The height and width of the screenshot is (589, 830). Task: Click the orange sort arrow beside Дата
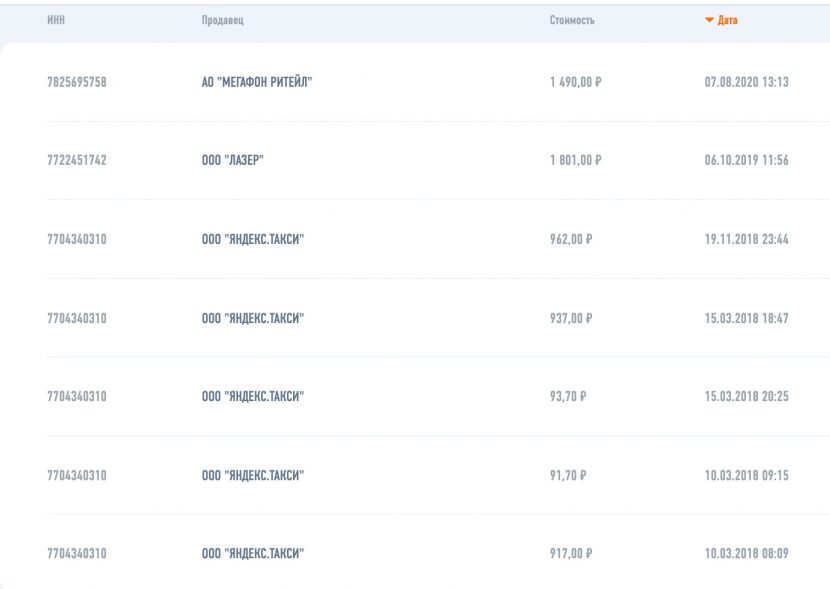(x=710, y=21)
